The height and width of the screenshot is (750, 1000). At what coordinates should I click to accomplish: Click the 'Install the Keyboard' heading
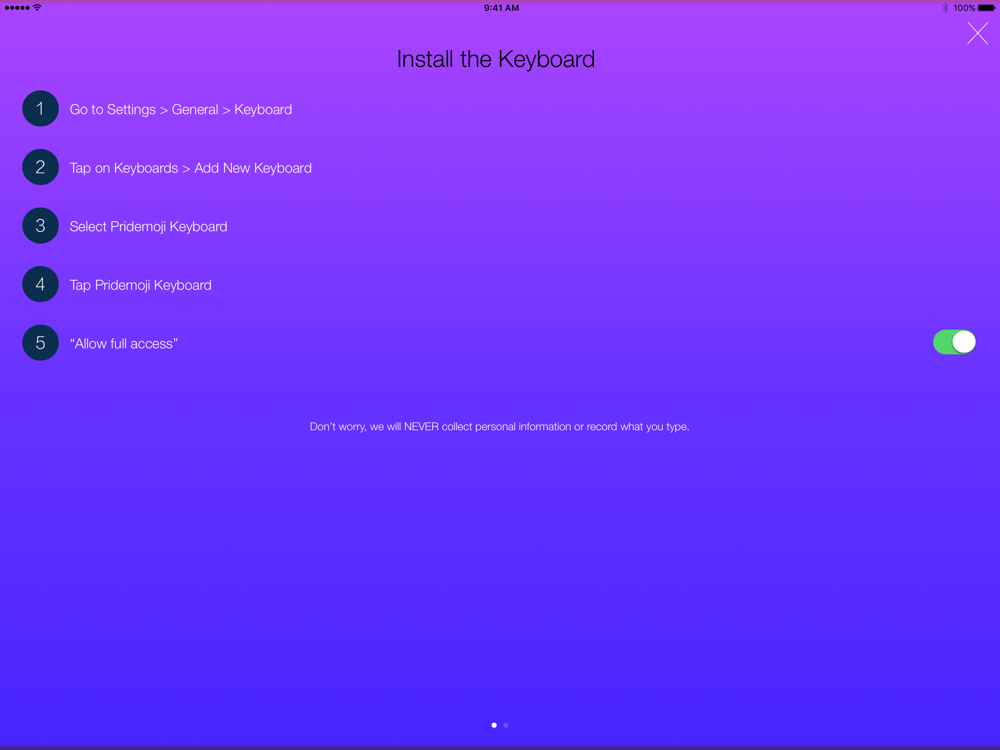pos(496,59)
